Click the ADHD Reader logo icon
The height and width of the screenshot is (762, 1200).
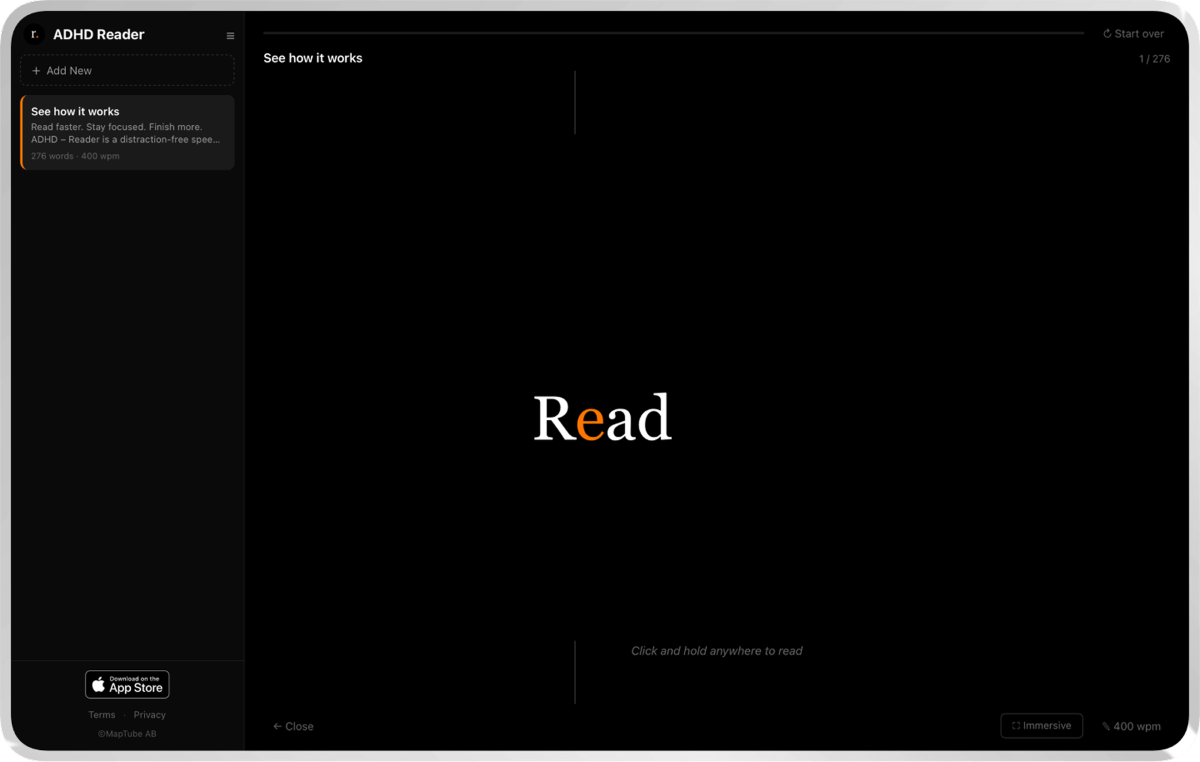tap(34, 34)
